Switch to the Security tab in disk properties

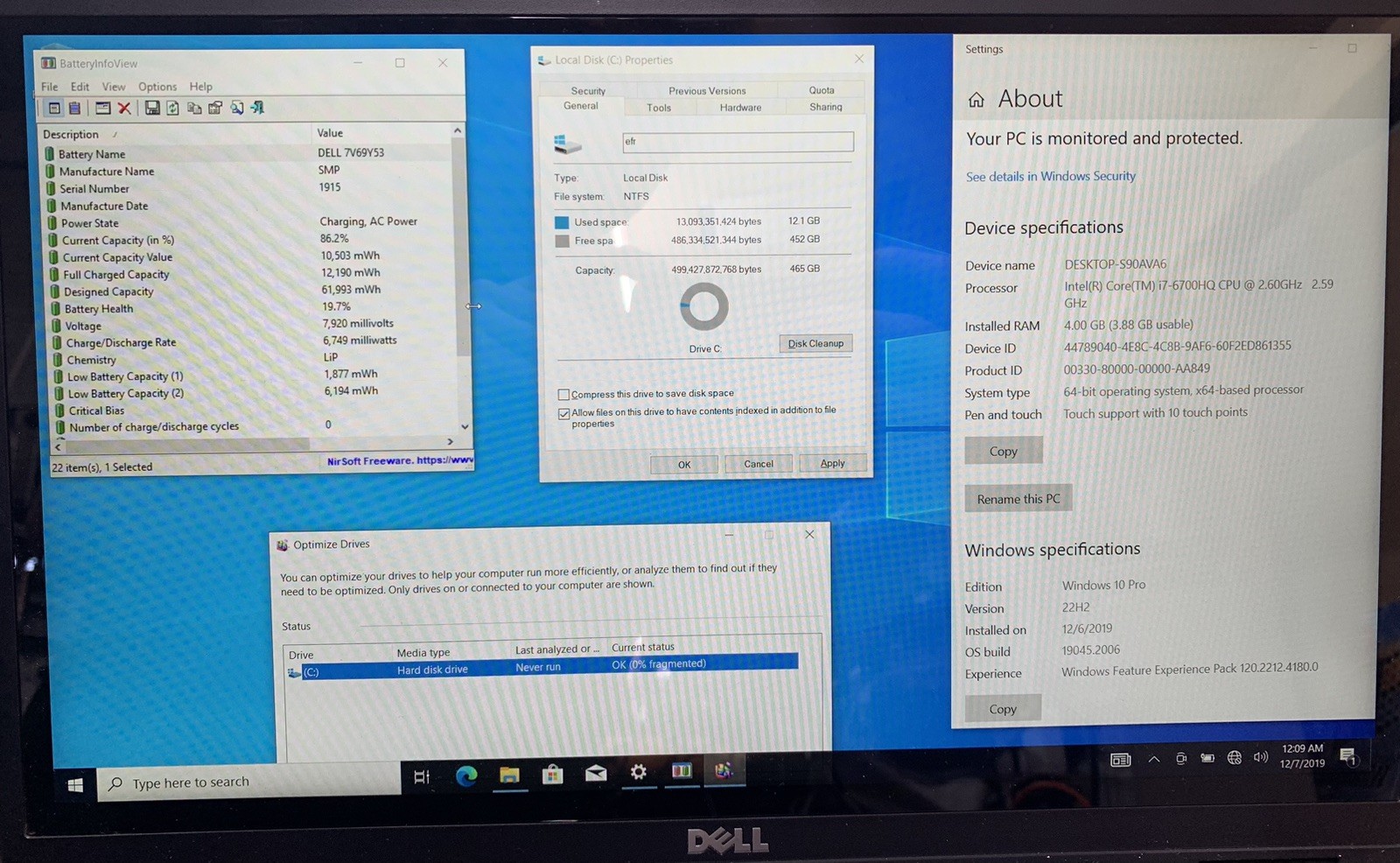point(588,90)
